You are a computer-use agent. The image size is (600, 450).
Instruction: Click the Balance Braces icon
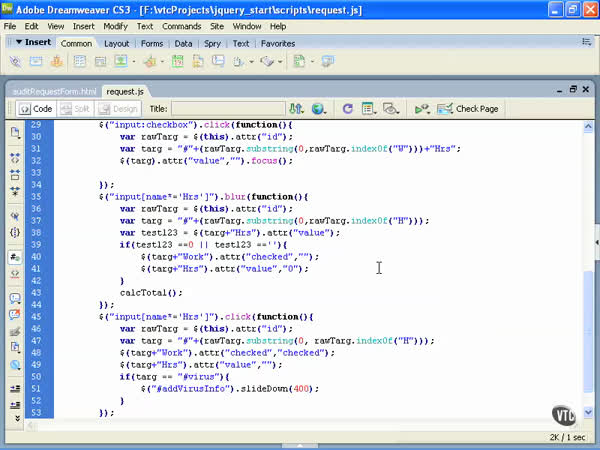tap(15, 231)
